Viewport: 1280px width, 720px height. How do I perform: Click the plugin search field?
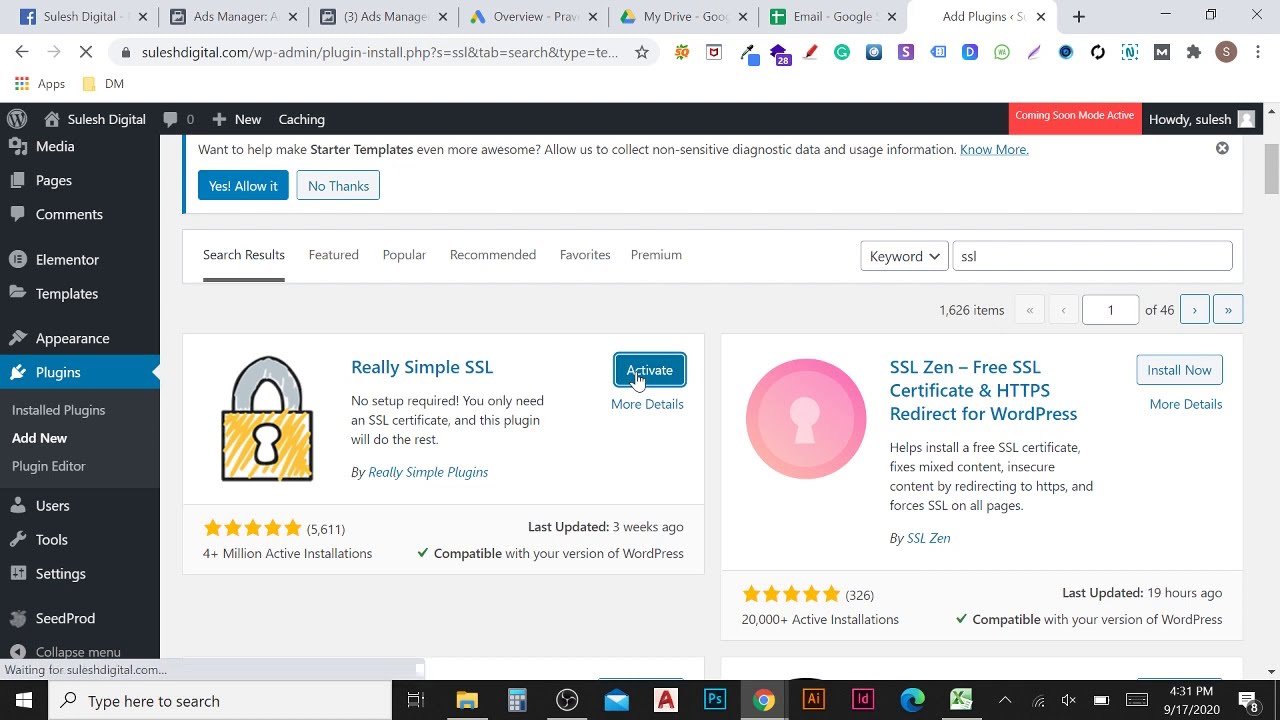click(x=1092, y=256)
